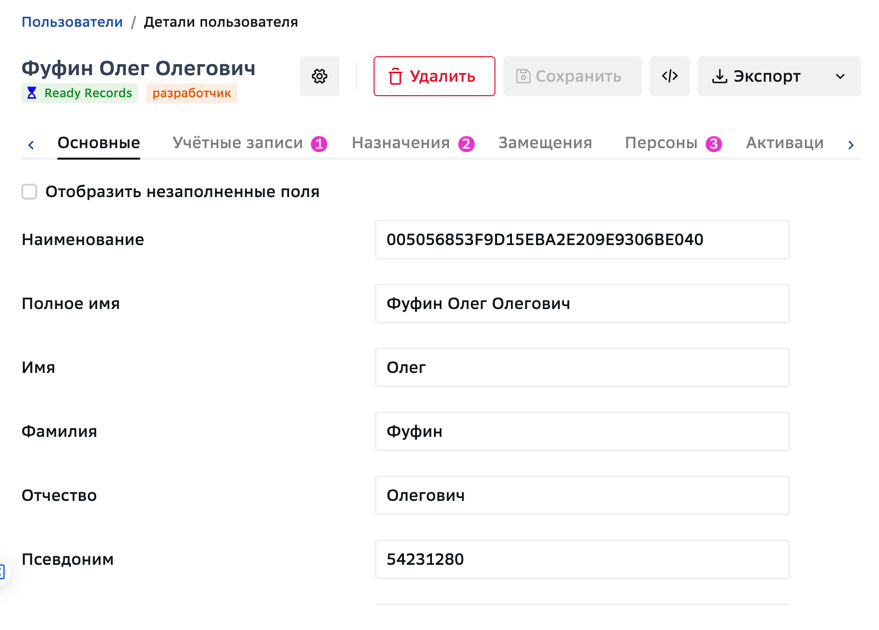Open the Назначения tab
The height and width of the screenshot is (630, 879).
coord(413,143)
